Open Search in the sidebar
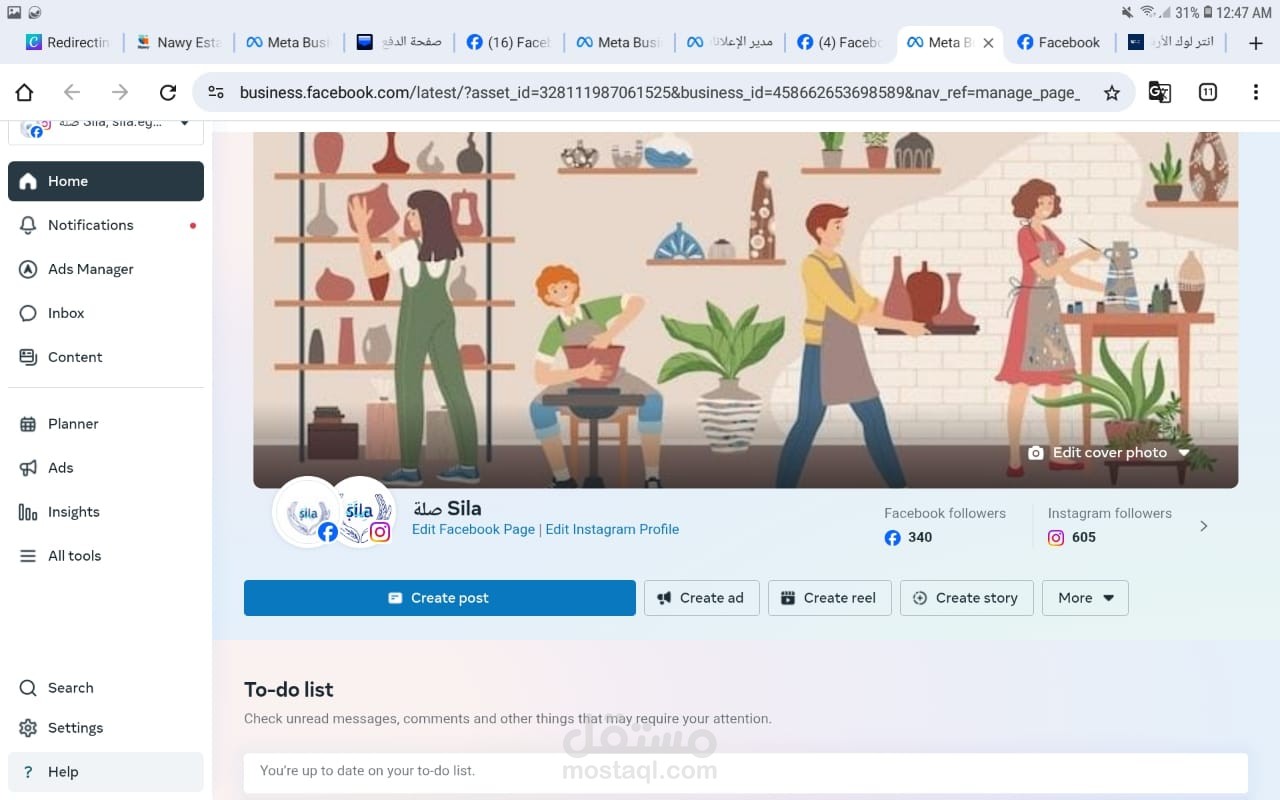1280x800 pixels. click(106, 688)
